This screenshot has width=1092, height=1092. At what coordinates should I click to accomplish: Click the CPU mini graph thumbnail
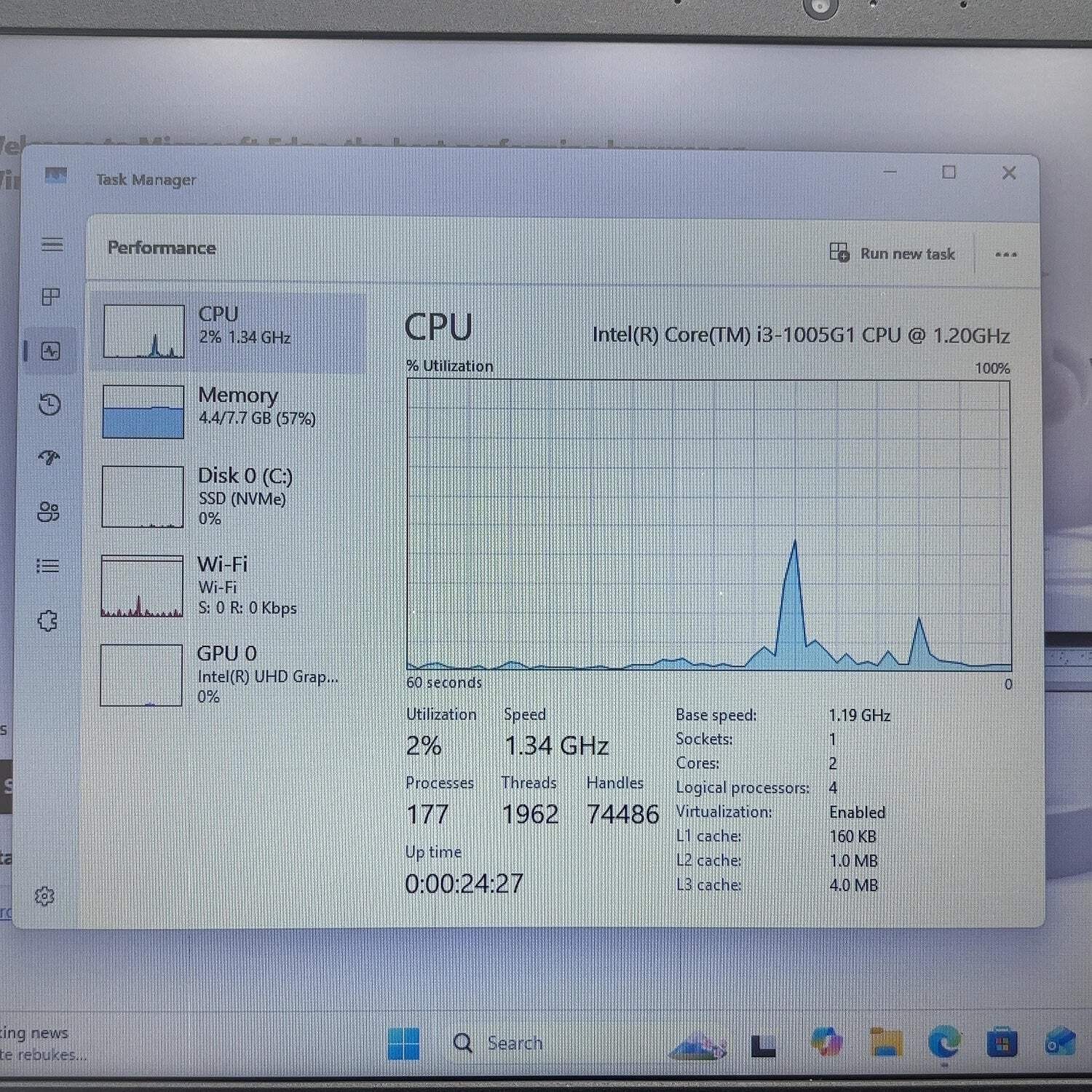pos(143,331)
